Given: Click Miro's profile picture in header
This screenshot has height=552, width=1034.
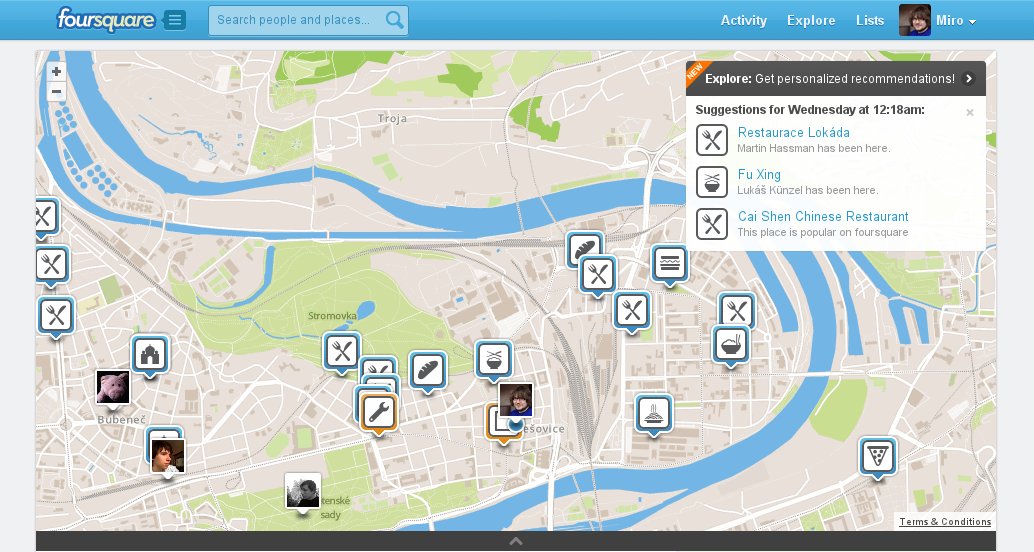Looking at the screenshot, I should point(915,20).
